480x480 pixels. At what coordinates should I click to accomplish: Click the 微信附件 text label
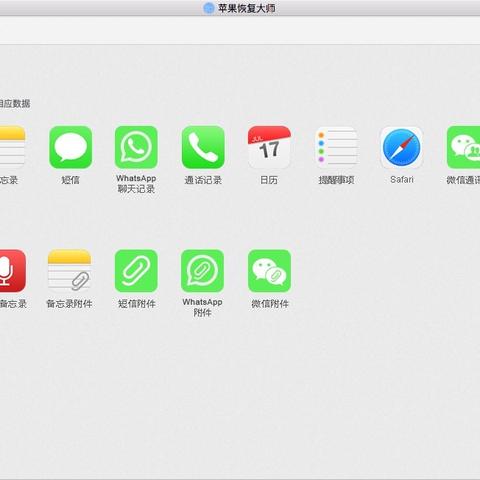pos(270,304)
